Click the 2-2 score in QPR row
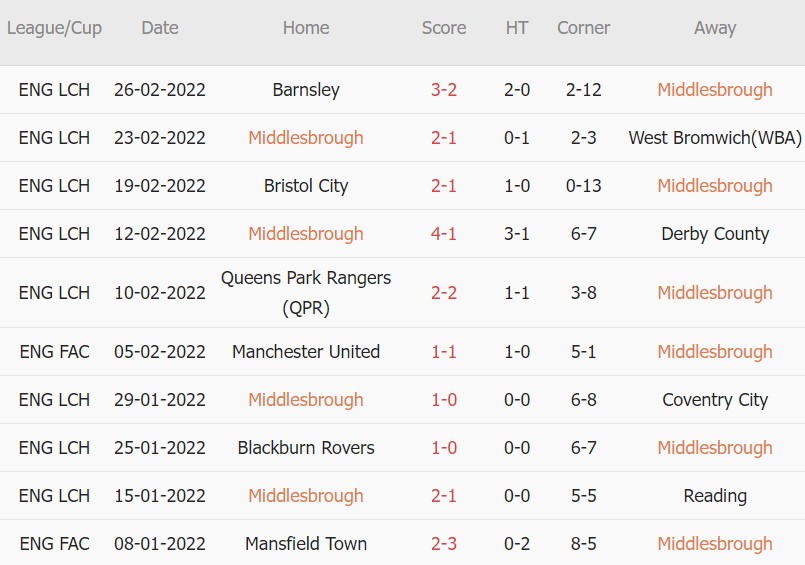Screen dimensions: 805x565 (x=444, y=293)
